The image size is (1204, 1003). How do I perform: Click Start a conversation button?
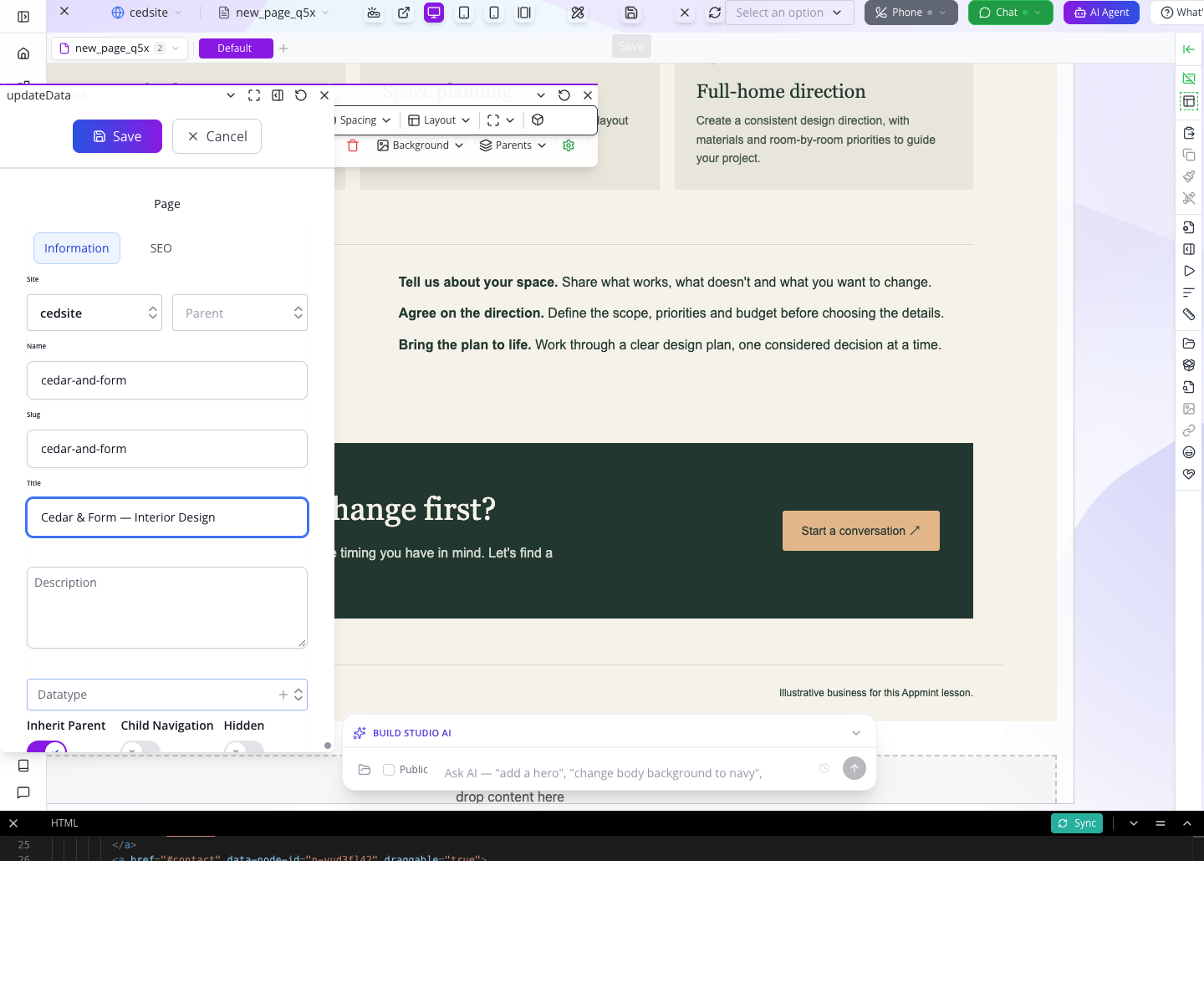click(x=861, y=531)
